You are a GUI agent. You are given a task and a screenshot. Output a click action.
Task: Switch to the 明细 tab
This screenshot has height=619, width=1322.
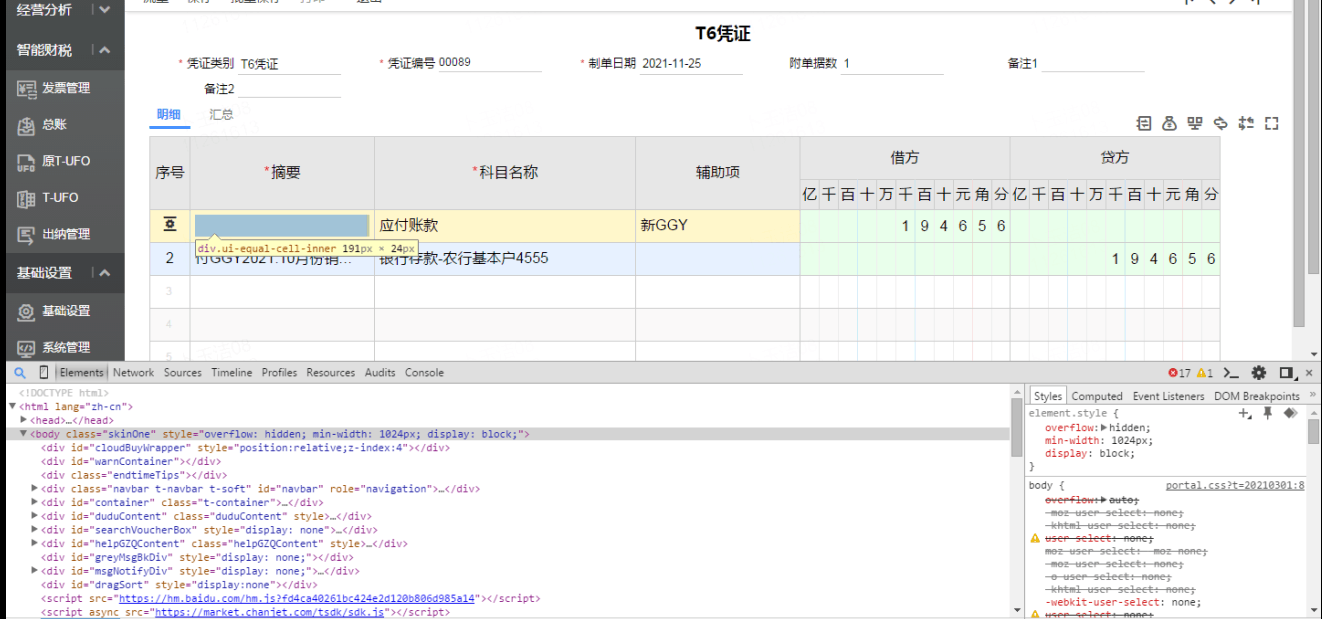(169, 115)
